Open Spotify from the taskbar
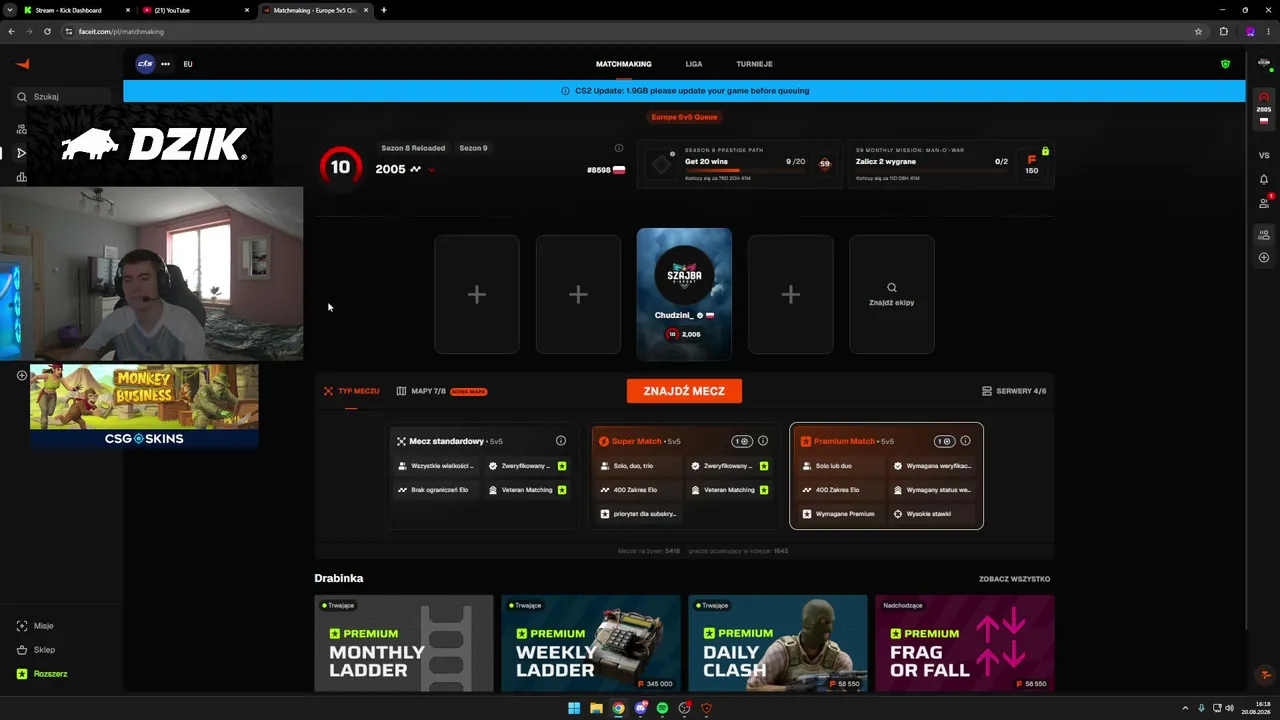 (x=662, y=708)
